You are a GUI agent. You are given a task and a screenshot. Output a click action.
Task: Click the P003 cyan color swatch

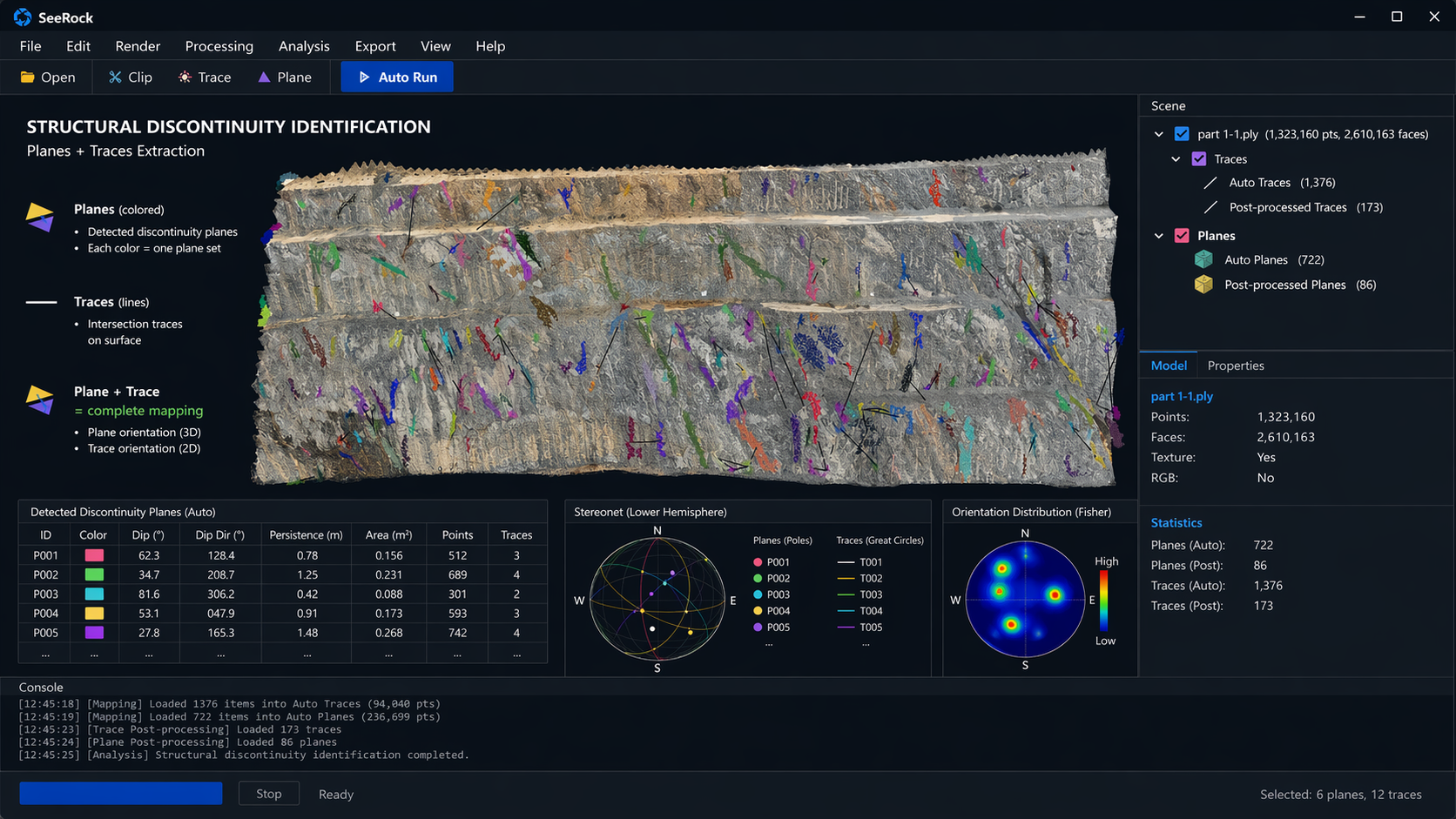click(93, 594)
